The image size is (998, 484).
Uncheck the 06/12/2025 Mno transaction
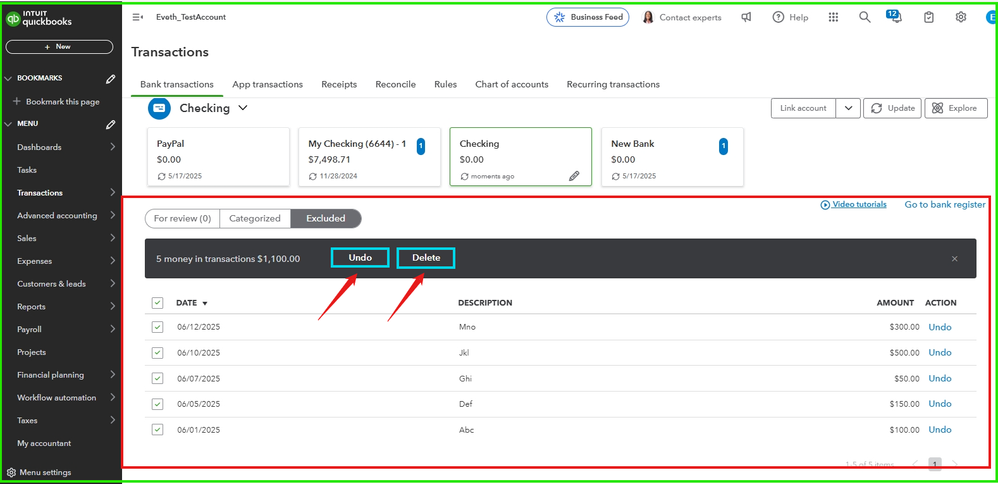[x=157, y=327]
